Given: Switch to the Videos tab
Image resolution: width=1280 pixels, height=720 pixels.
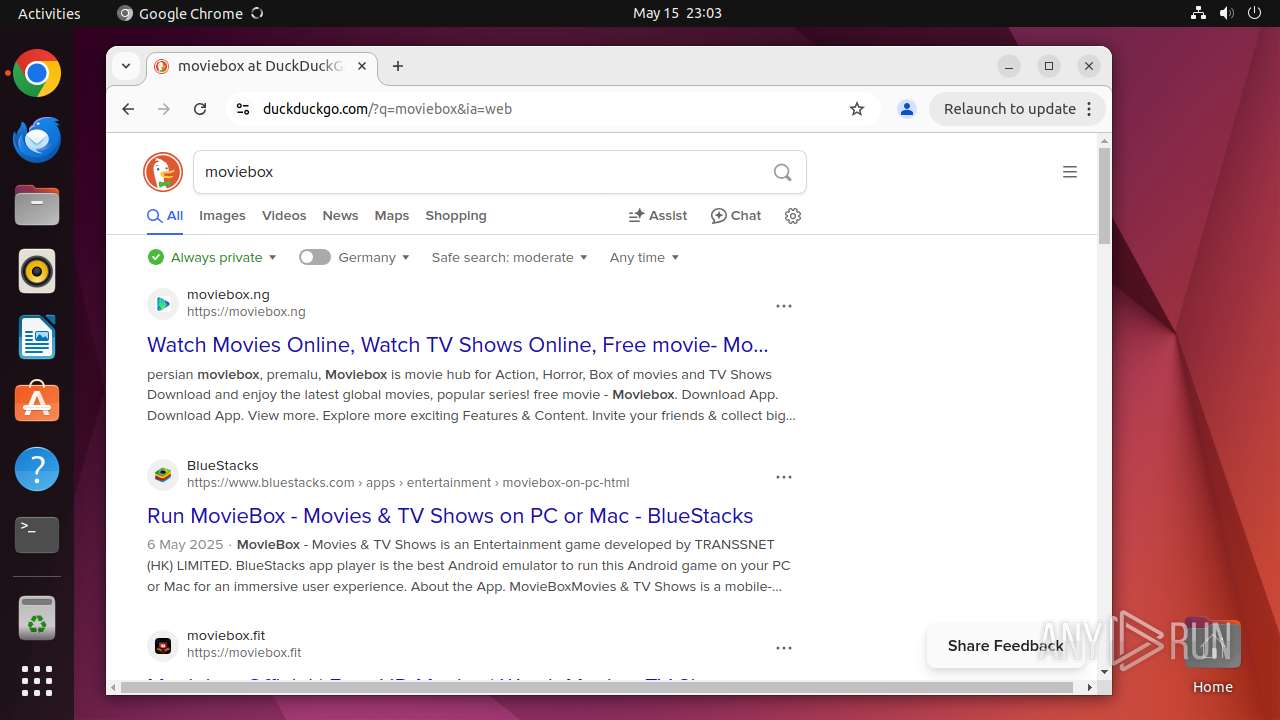Looking at the screenshot, I should pyautogui.click(x=284, y=216).
